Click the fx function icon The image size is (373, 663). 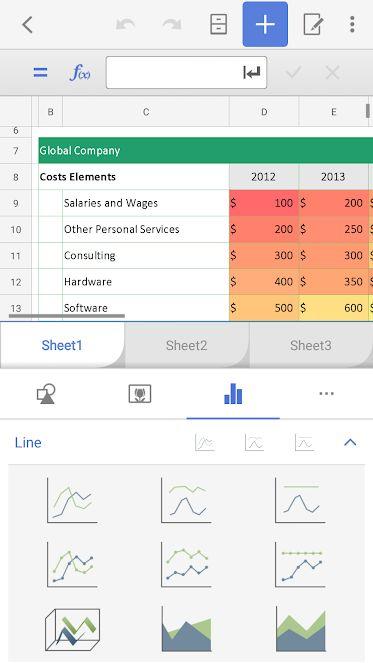point(80,73)
